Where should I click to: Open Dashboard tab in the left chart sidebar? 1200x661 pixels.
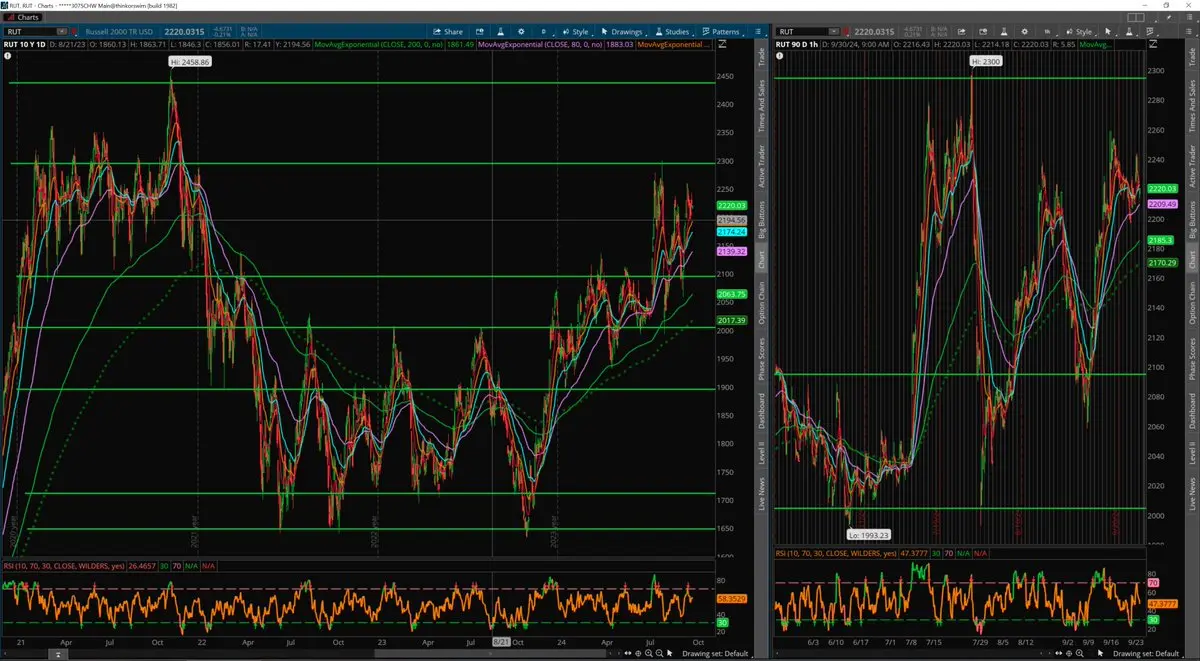(x=761, y=411)
